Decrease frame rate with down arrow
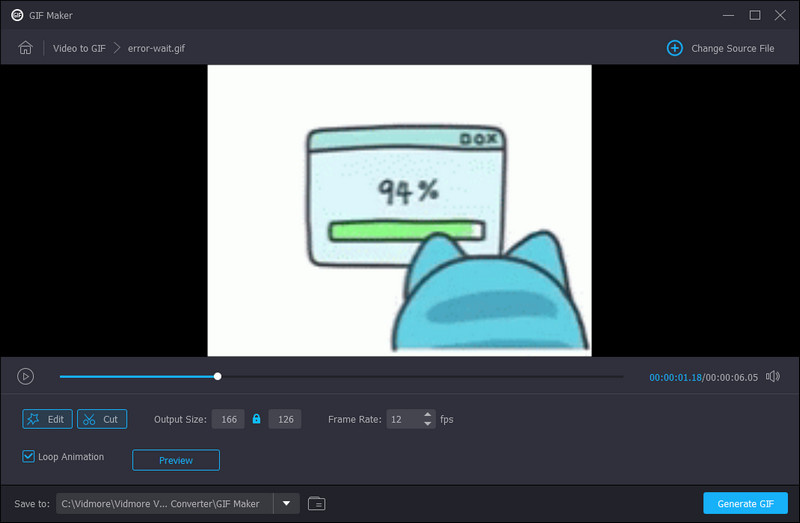The height and width of the screenshot is (523, 800). pos(428,424)
